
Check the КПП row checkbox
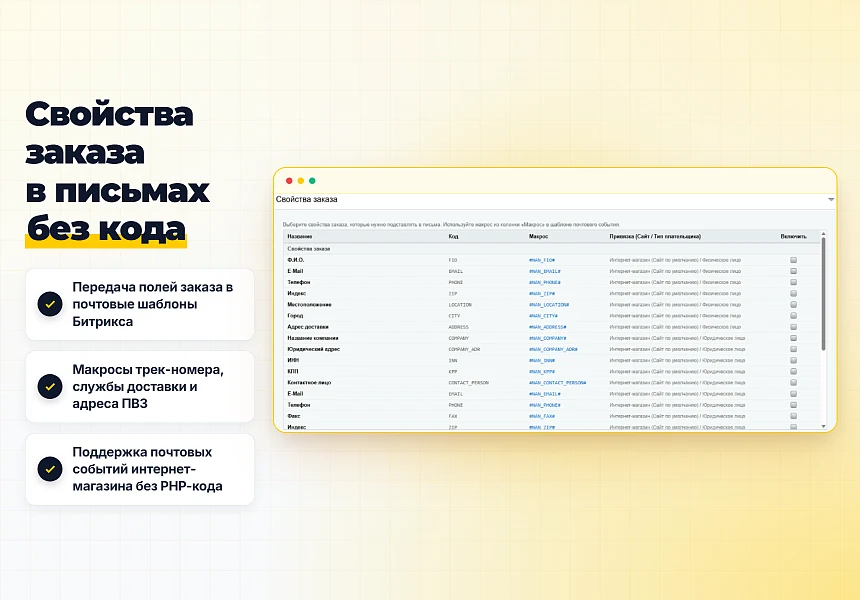point(793,371)
